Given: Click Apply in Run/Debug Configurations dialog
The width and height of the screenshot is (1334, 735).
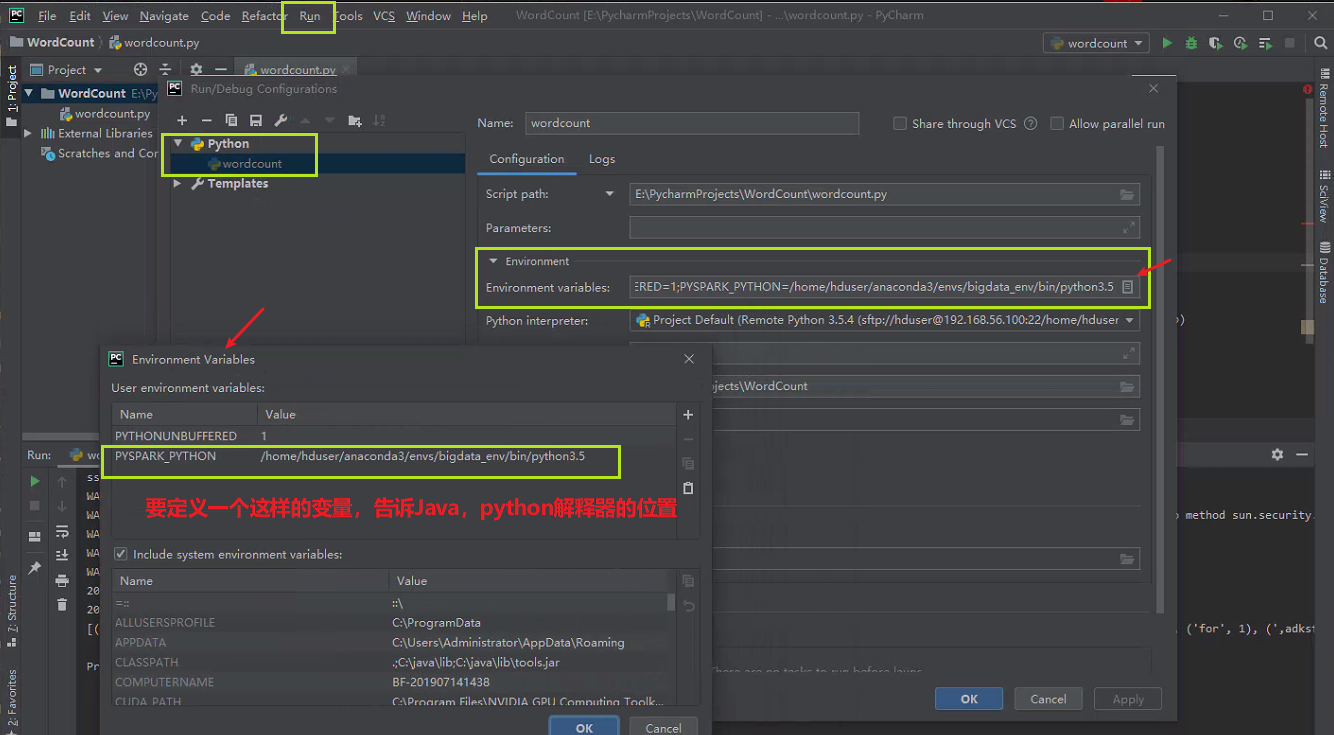Looking at the screenshot, I should (x=1128, y=699).
